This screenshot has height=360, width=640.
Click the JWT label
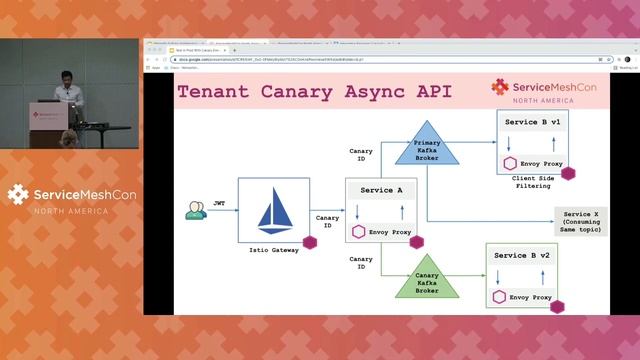click(219, 203)
